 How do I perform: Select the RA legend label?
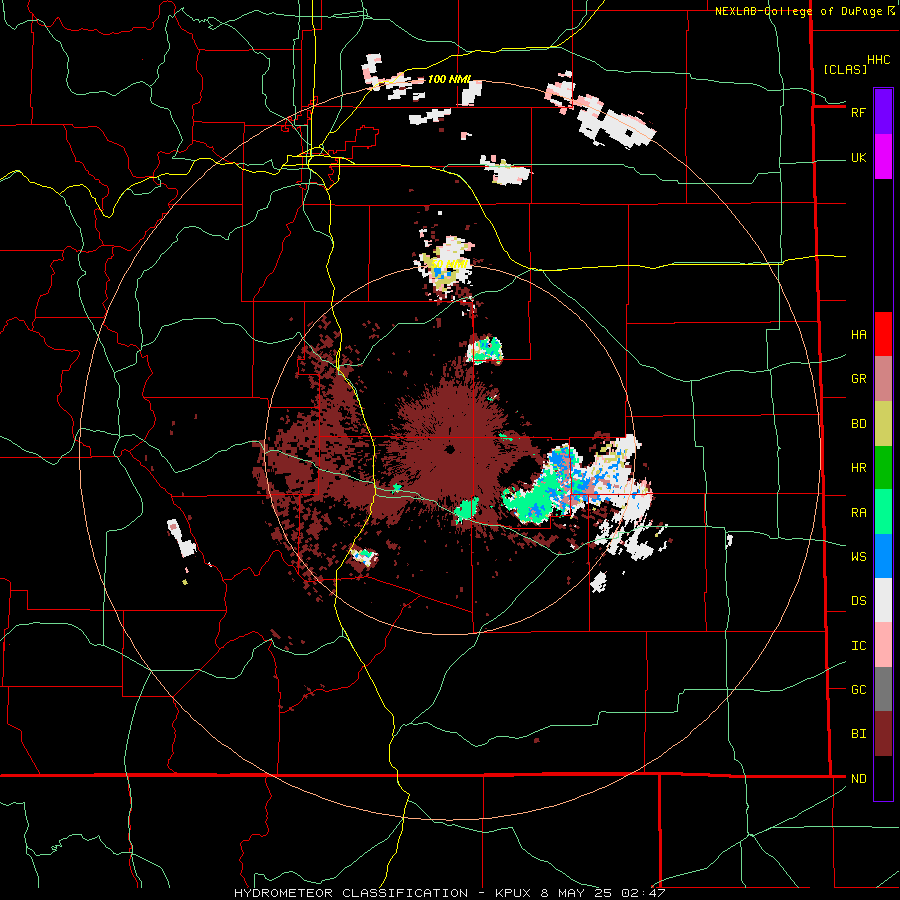(858, 512)
